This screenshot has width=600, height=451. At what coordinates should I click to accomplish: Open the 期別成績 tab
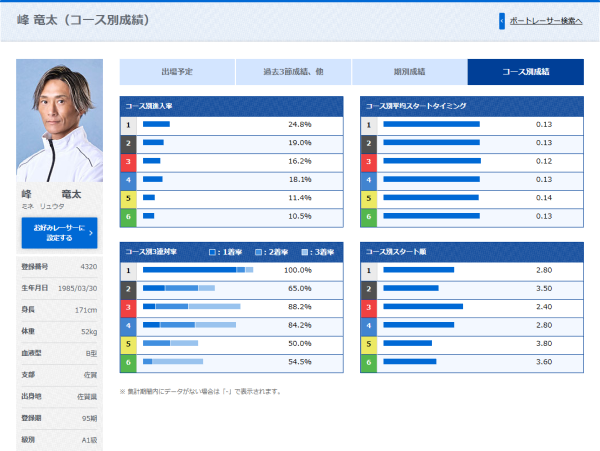coord(409,72)
